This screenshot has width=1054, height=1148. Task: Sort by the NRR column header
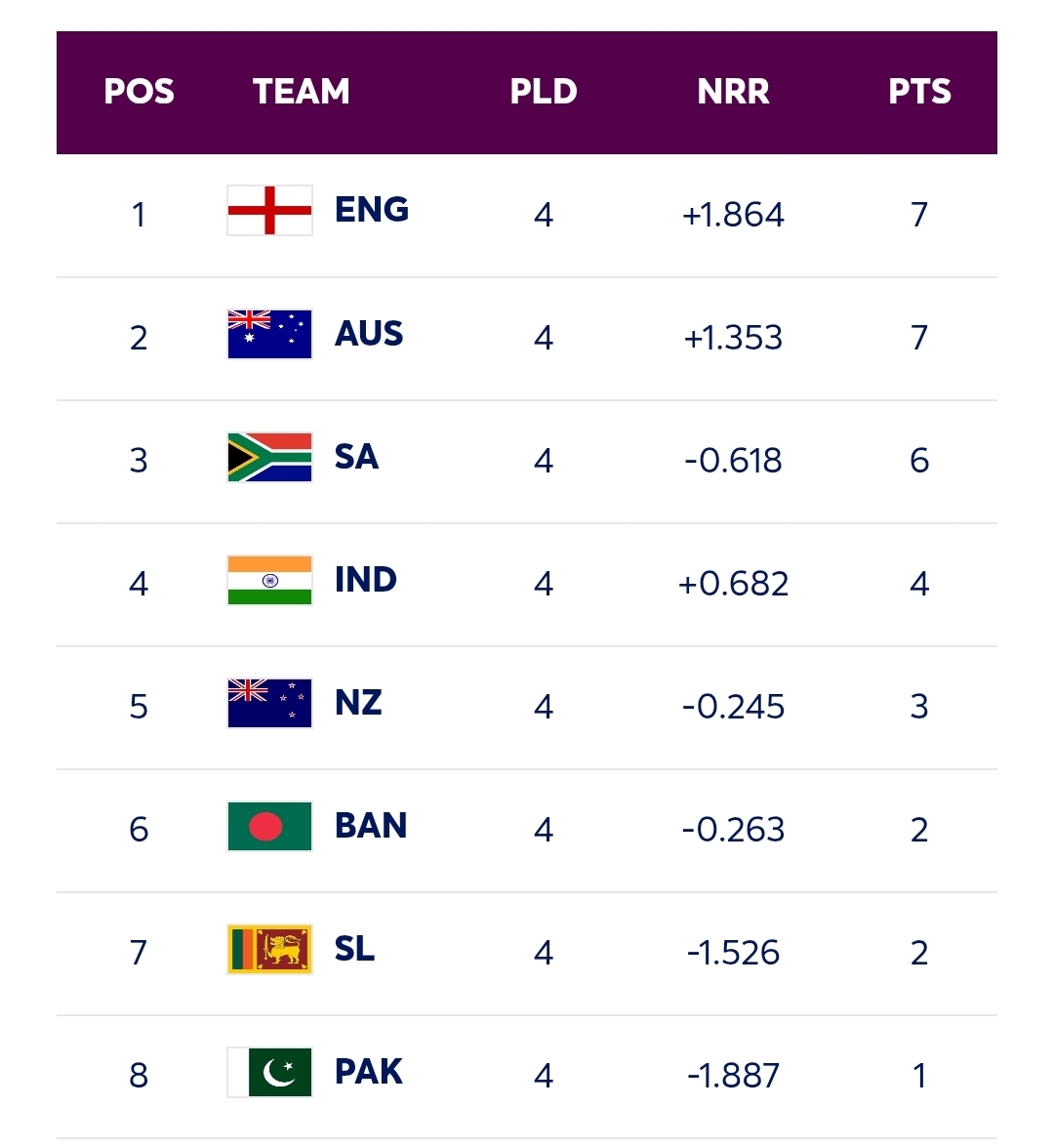733,92
